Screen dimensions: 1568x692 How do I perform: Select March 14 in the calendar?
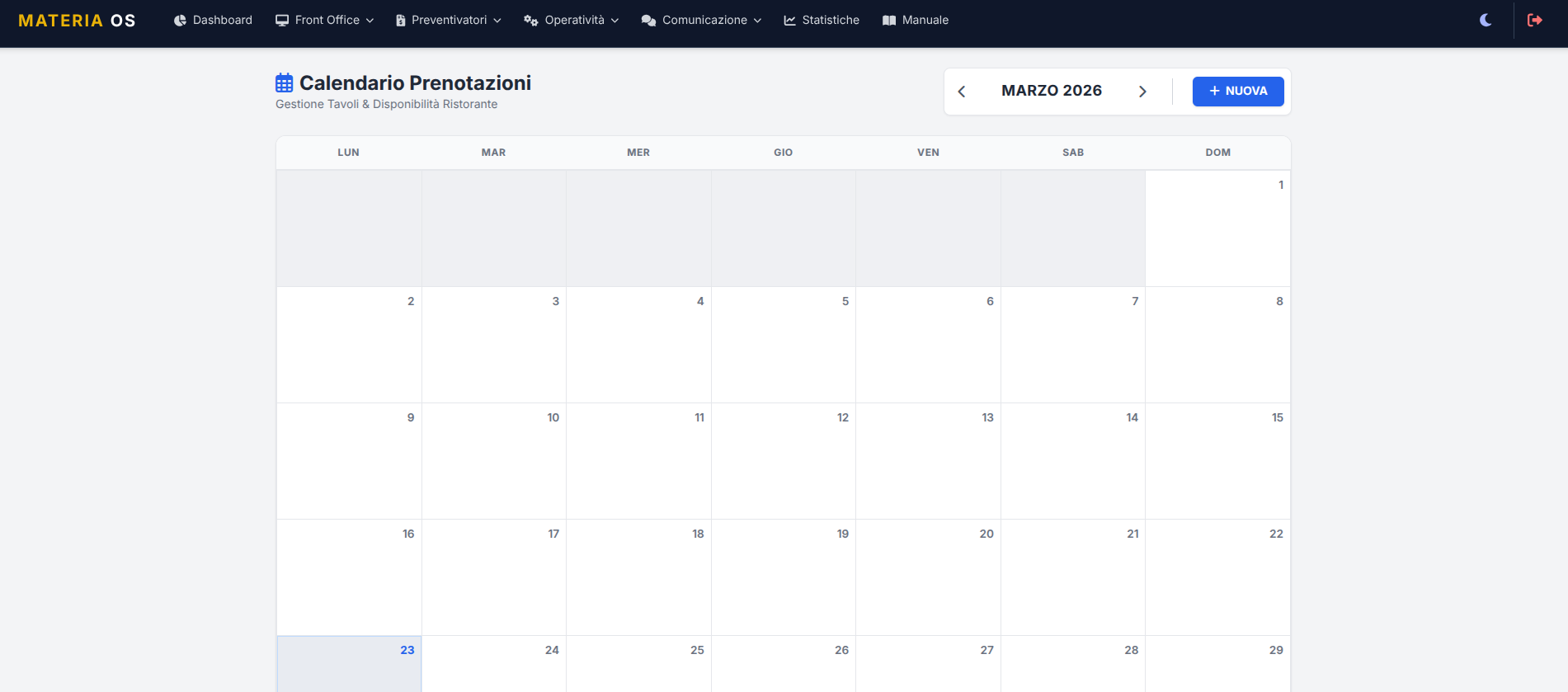click(1072, 461)
